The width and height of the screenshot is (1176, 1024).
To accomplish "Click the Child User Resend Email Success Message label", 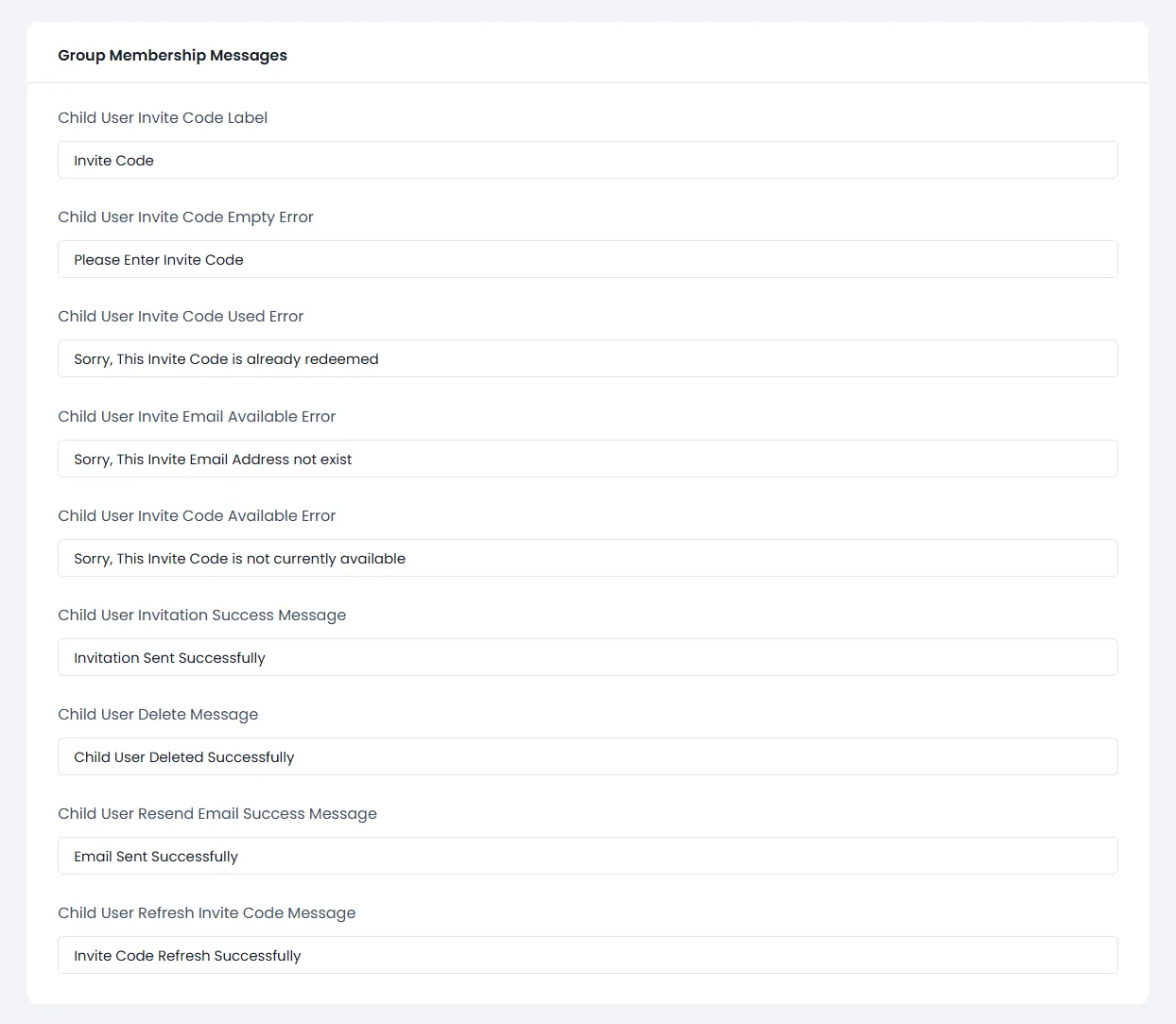I will point(217,813).
